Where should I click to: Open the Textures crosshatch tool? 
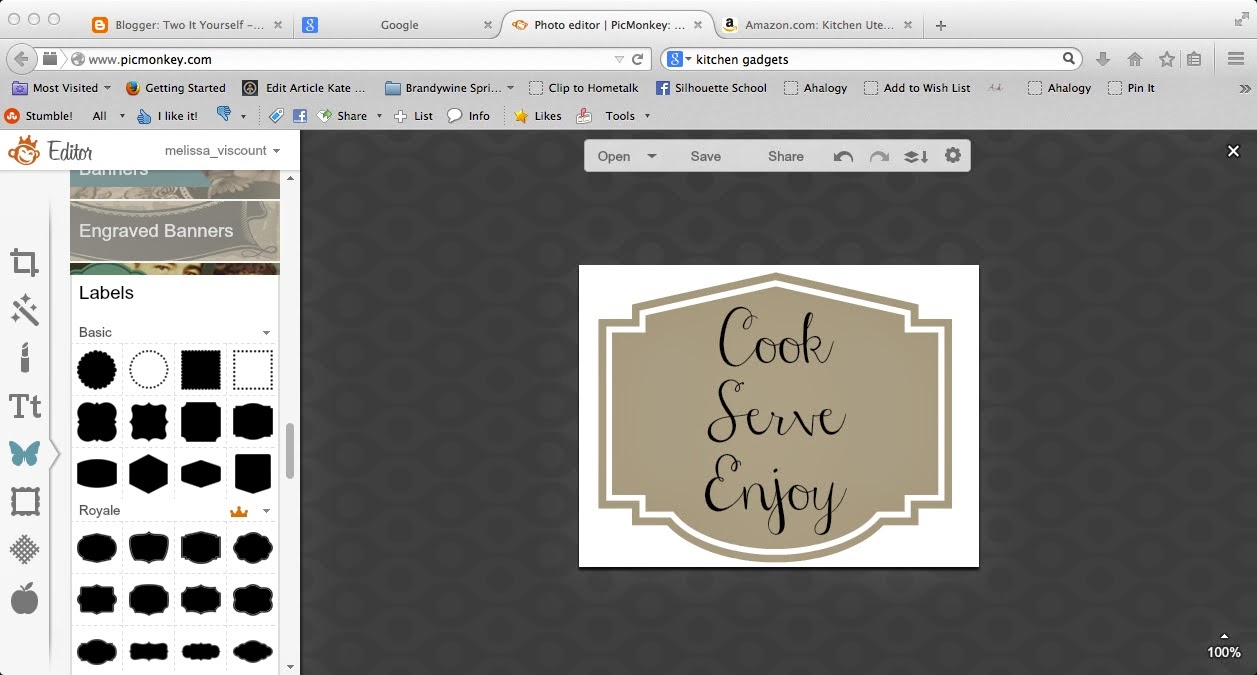tap(25, 549)
